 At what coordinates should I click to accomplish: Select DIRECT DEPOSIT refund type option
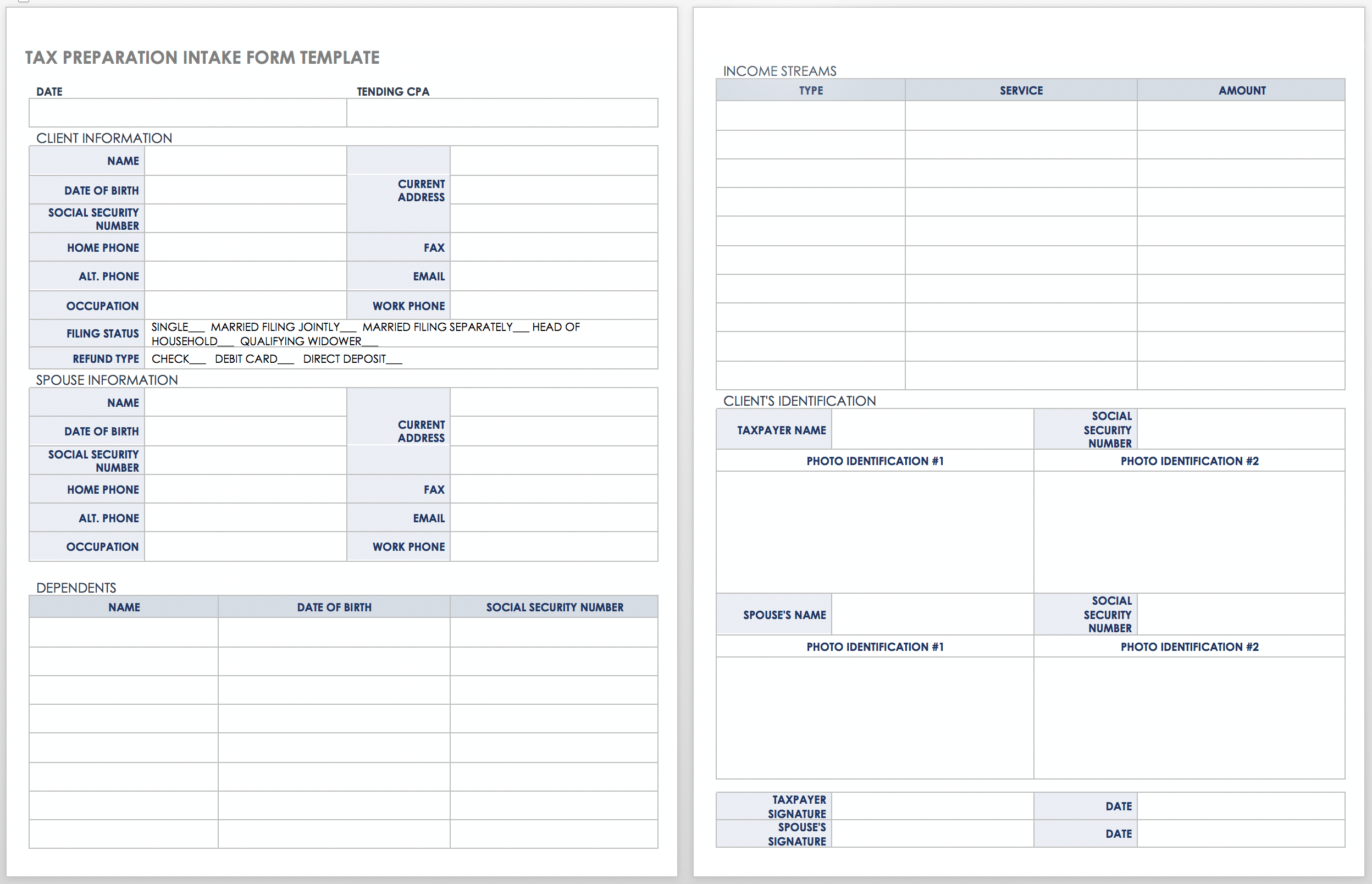(x=352, y=359)
